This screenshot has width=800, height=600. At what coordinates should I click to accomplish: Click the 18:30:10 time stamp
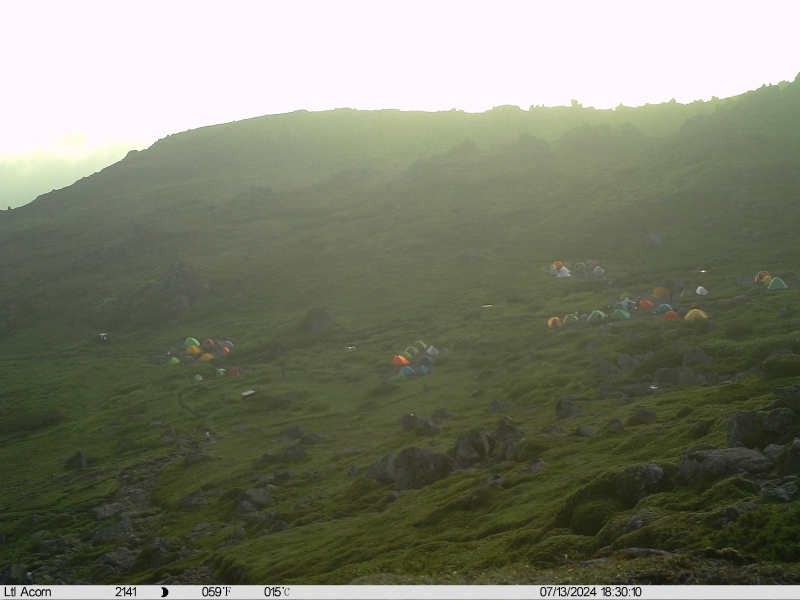coord(621,592)
